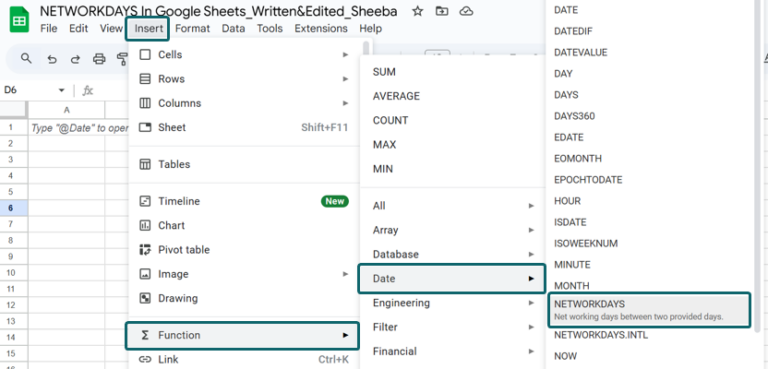Click the move to folder icon

442,11
